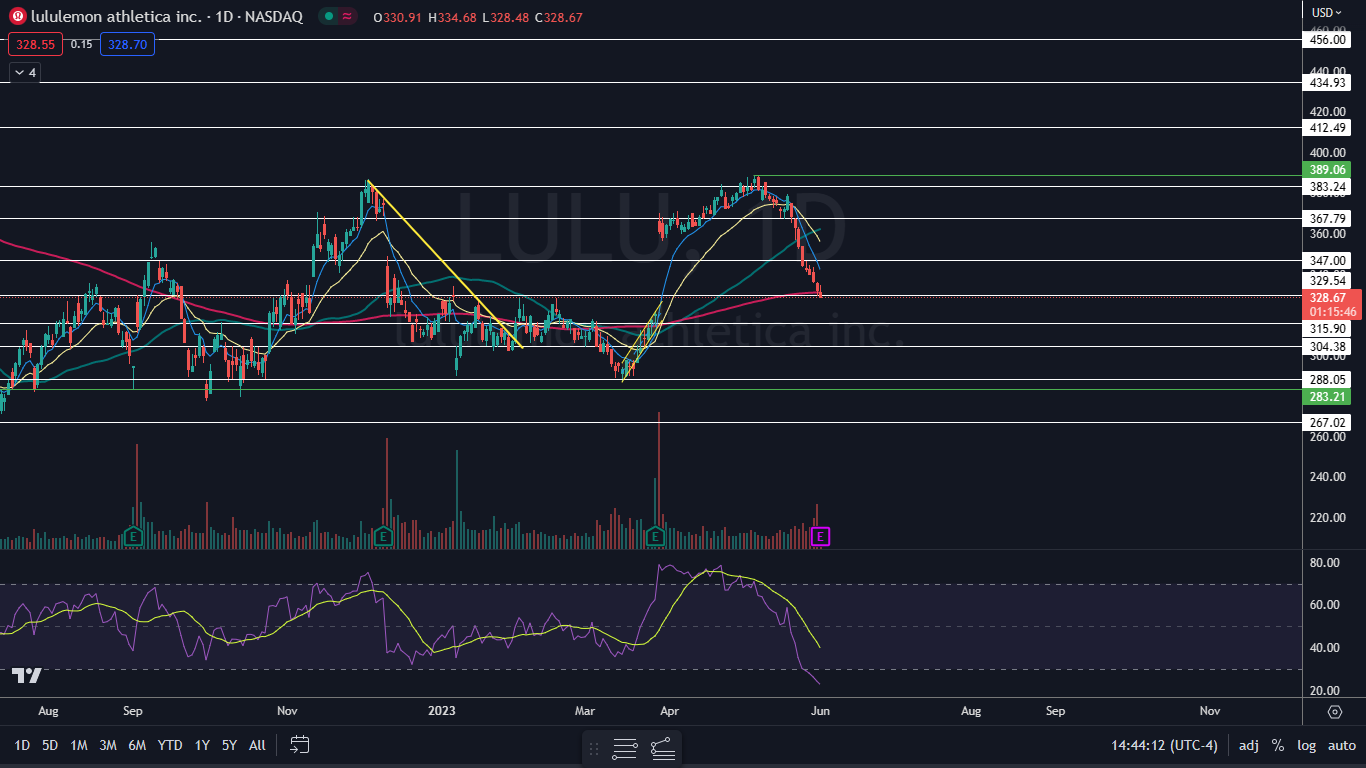
Task: Click the RSI 80.00 scale label
Action: (1325, 563)
